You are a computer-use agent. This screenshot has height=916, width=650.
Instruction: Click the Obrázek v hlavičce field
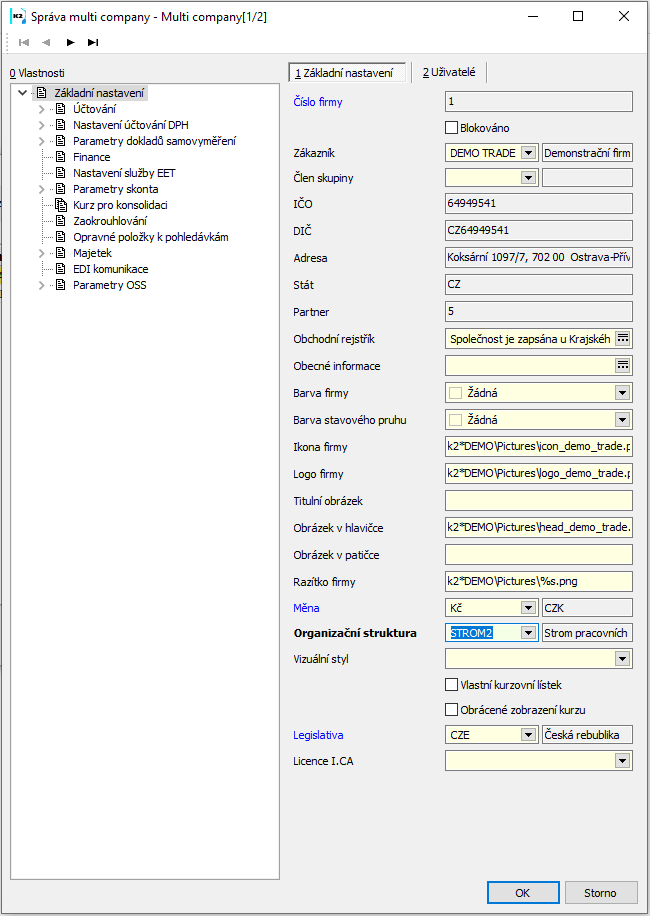538,528
